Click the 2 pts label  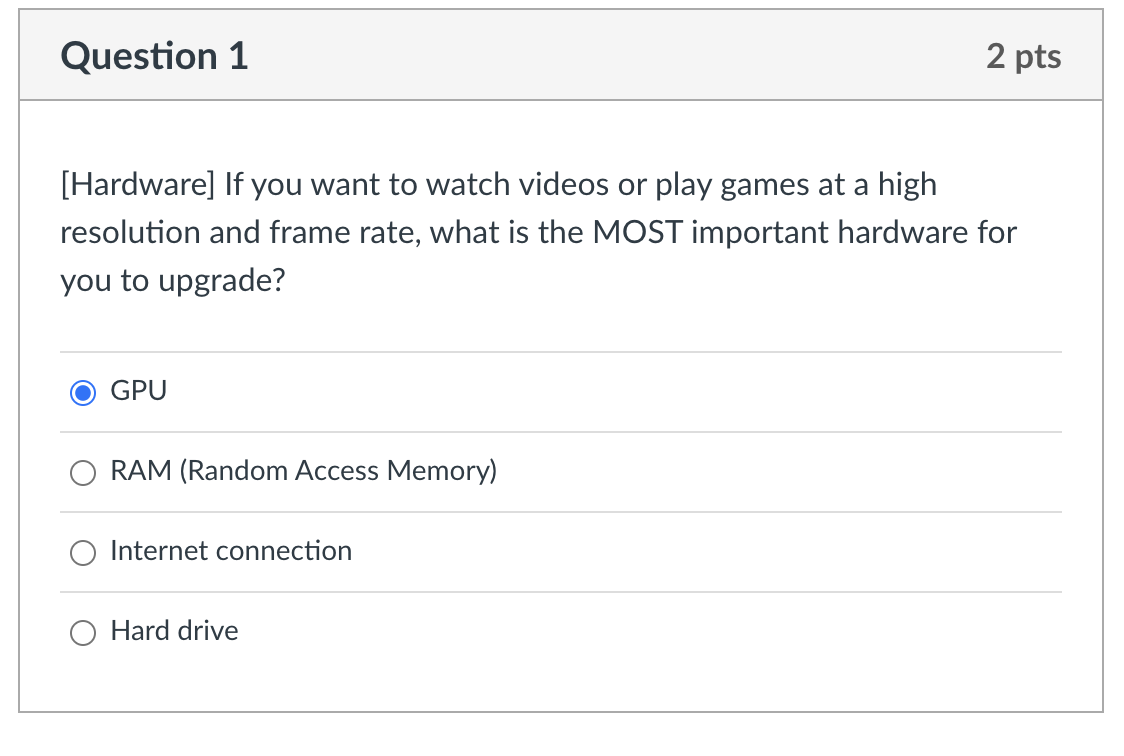1024,57
